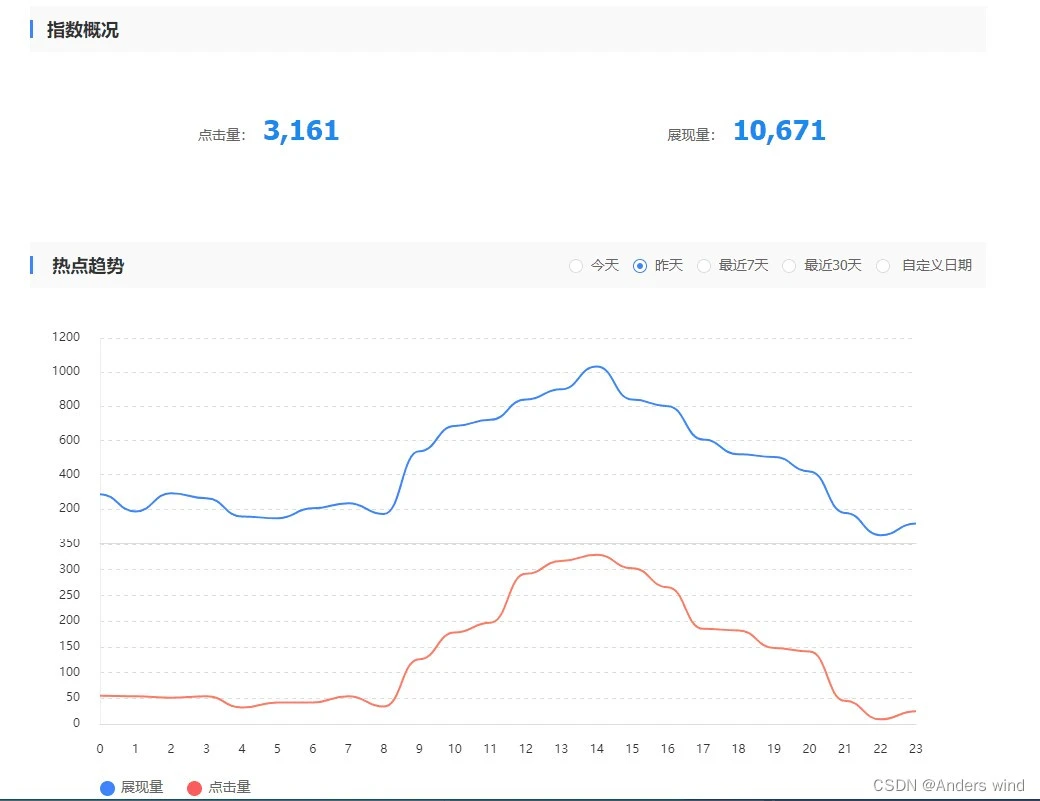Click the red 点击量 legend dot

coord(195,788)
